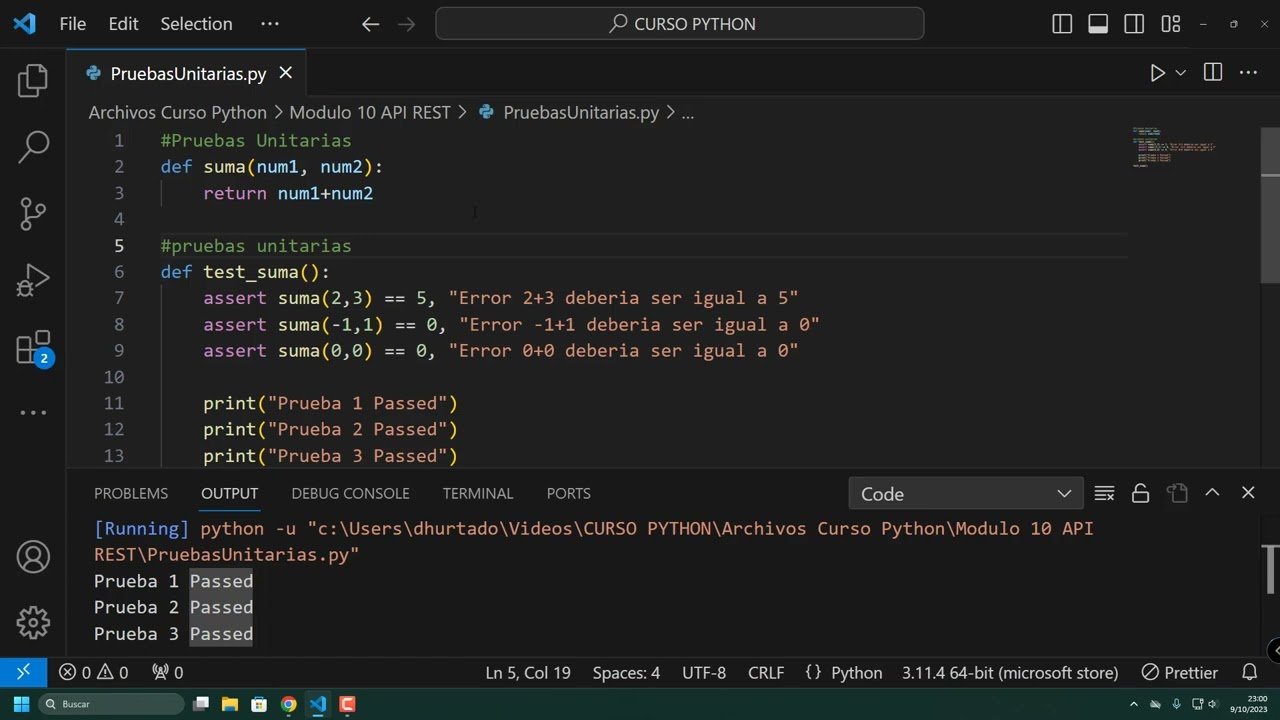This screenshot has width=1280, height=720.
Task: Show additional views ellipsis in activity bar
Action: point(33,412)
